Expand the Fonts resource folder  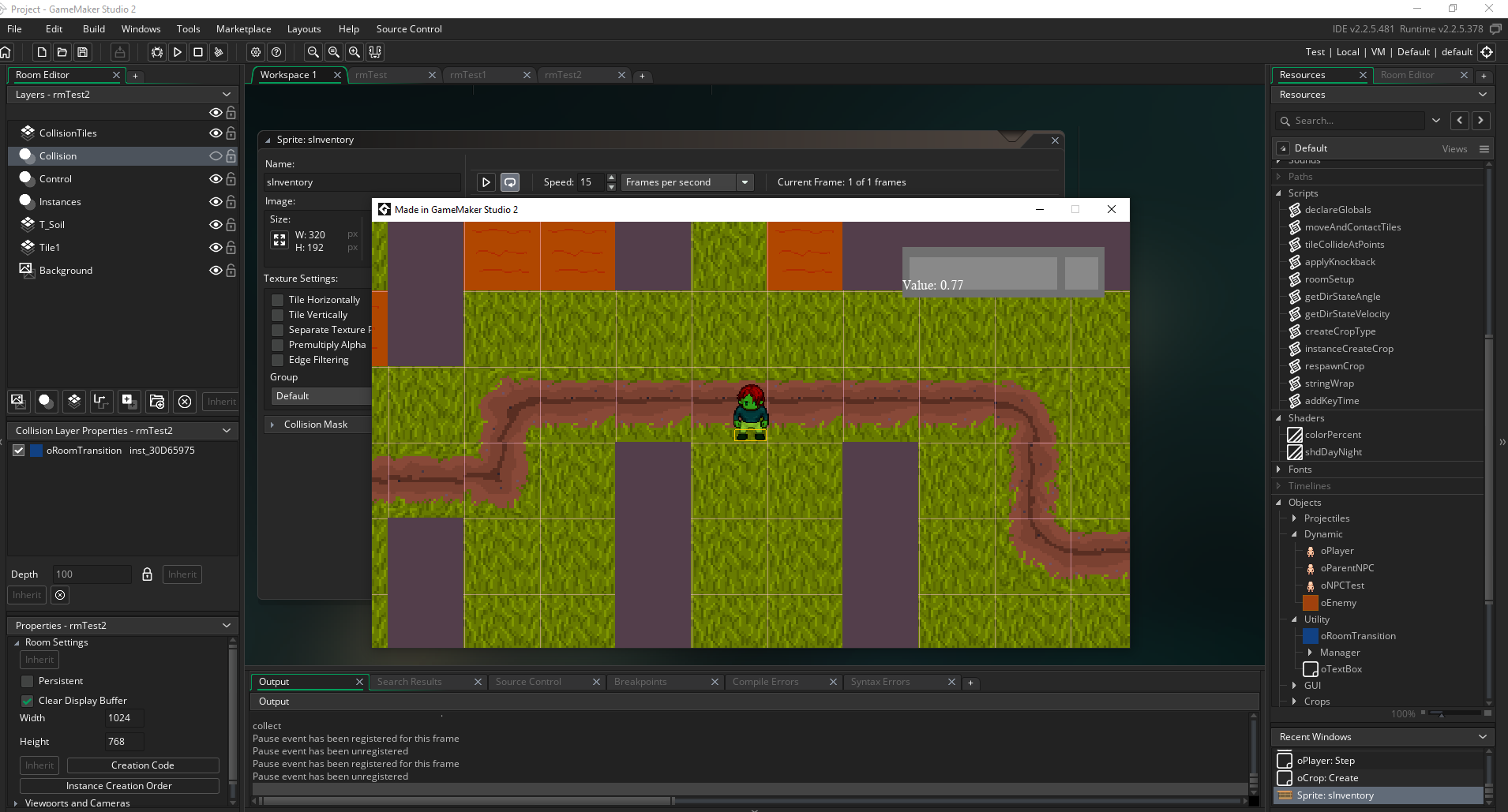coord(1279,470)
